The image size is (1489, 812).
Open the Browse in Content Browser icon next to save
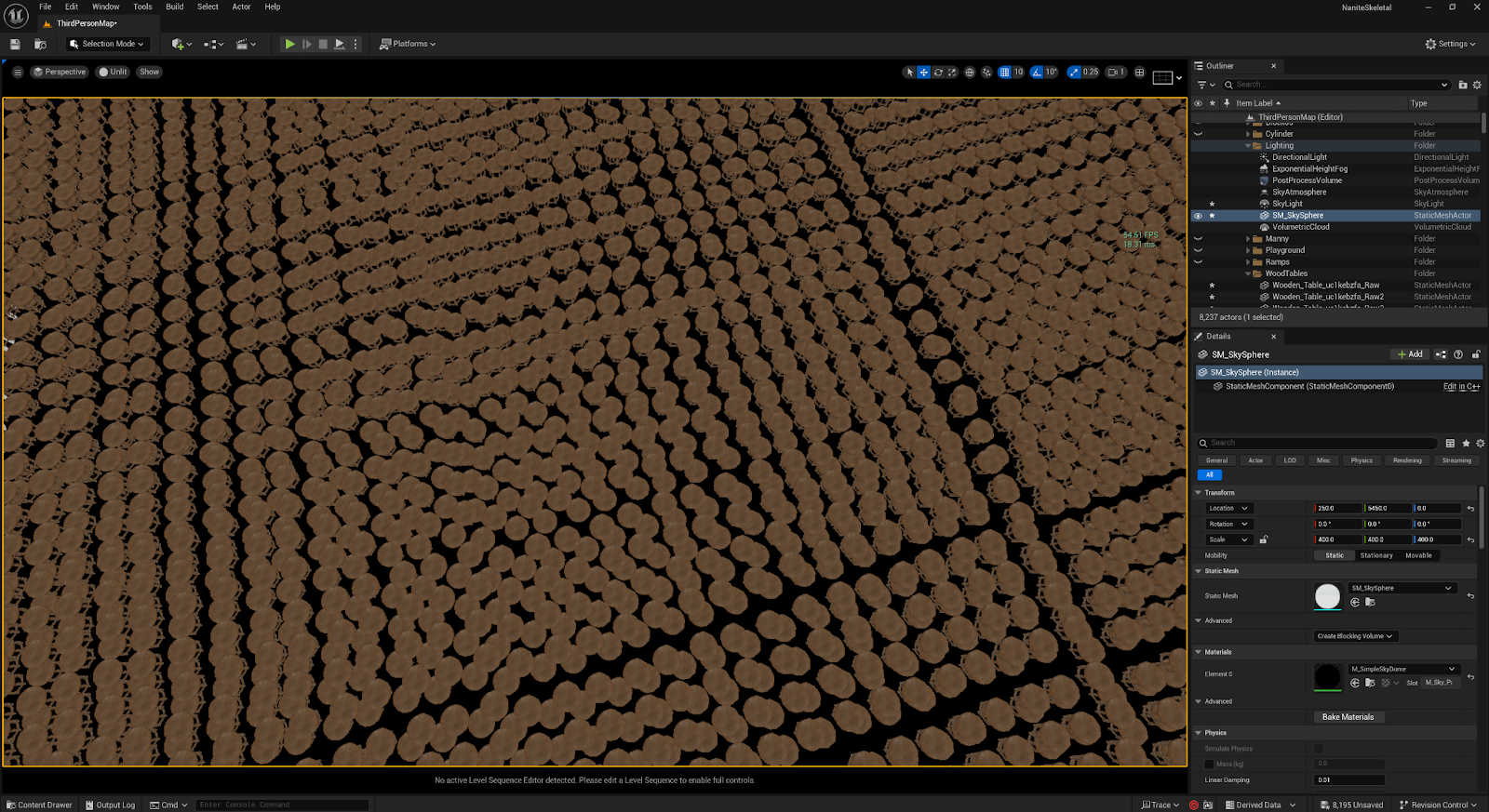[x=40, y=44]
